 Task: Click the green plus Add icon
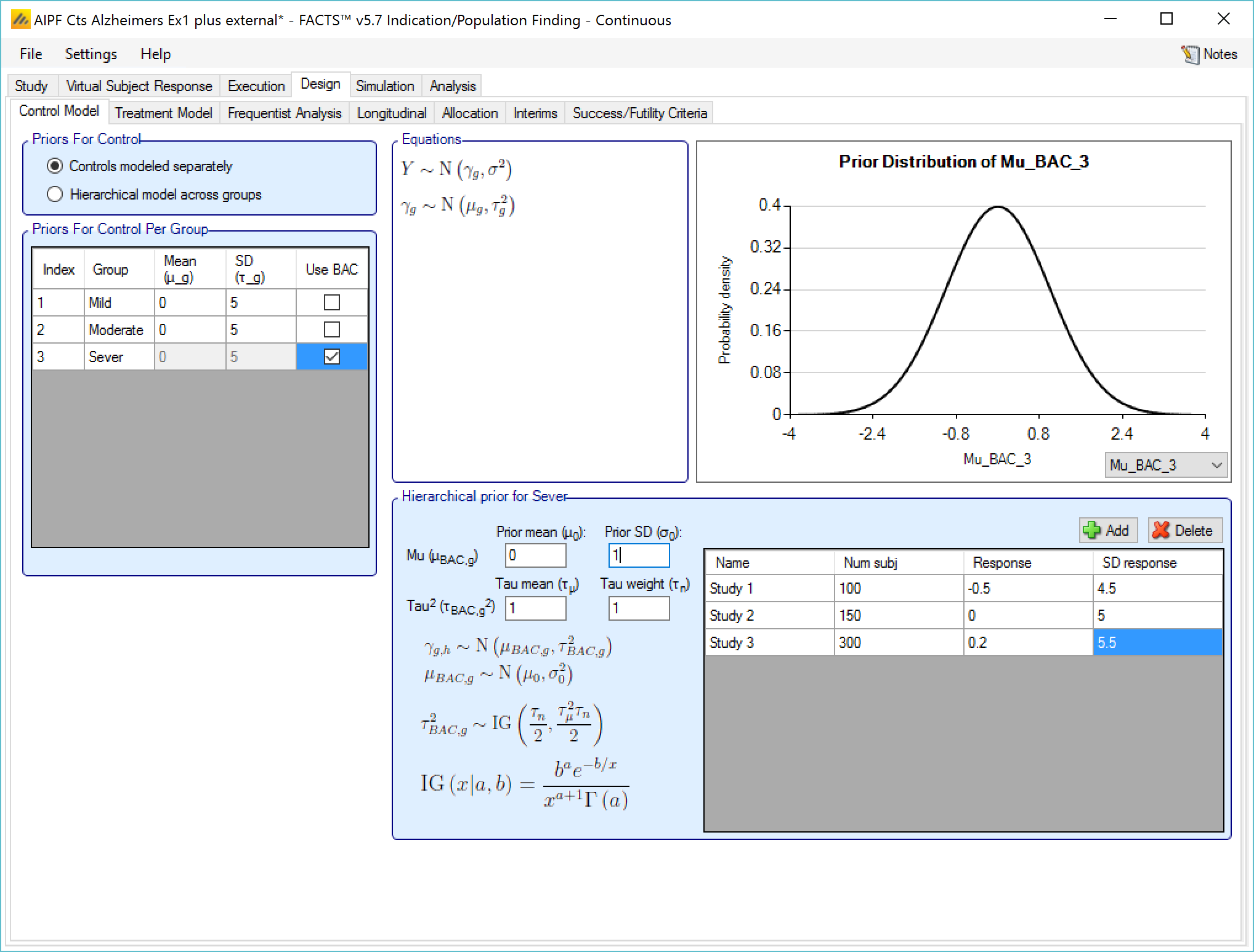click(x=1091, y=530)
